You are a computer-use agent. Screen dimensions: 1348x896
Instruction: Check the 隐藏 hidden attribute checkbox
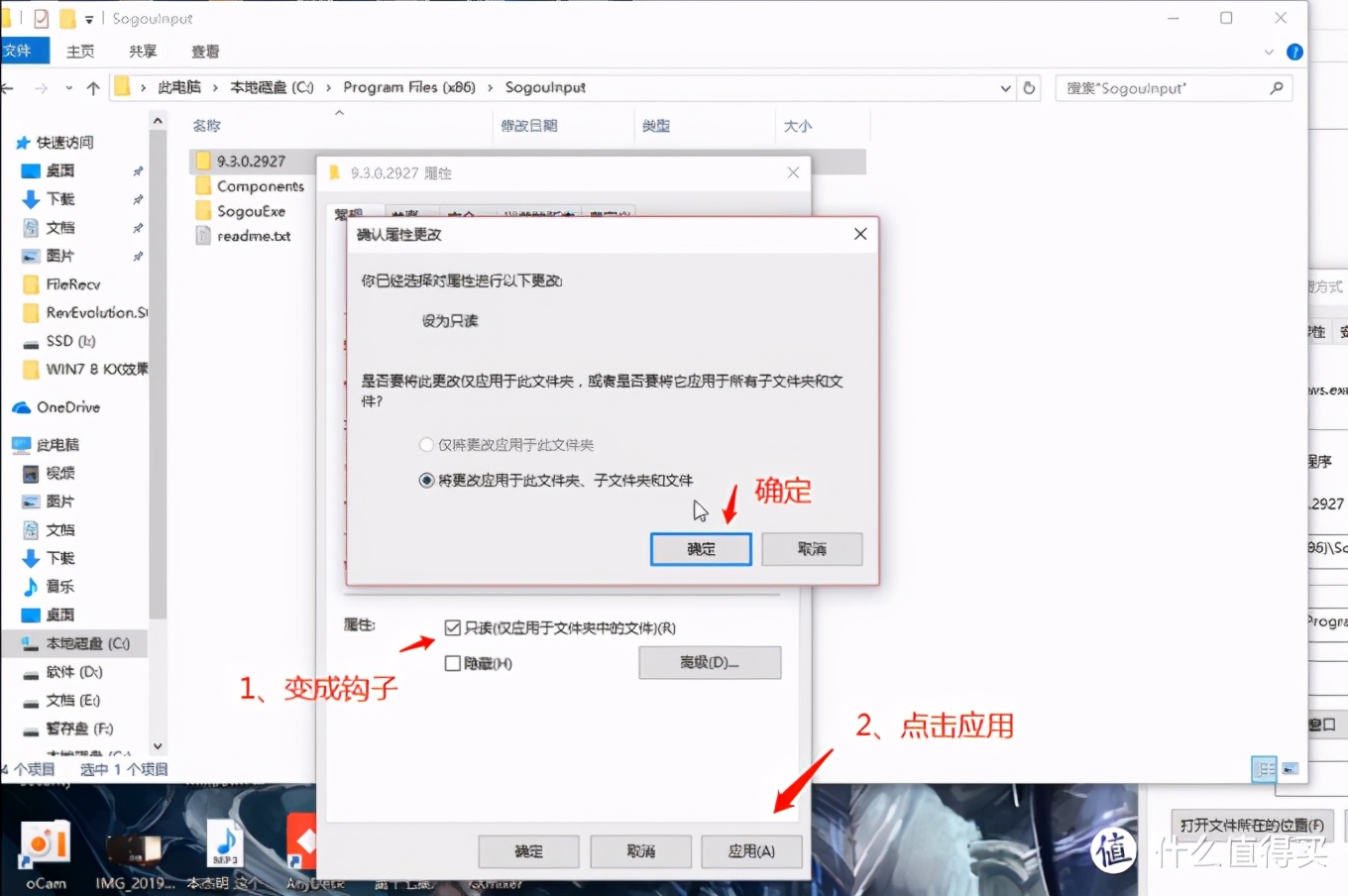pyautogui.click(x=454, y=663)
